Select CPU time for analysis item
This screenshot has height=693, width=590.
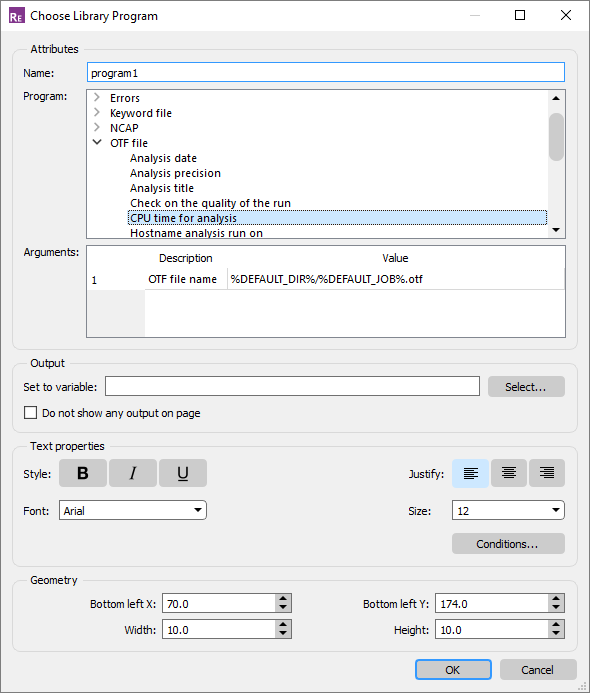338,218
